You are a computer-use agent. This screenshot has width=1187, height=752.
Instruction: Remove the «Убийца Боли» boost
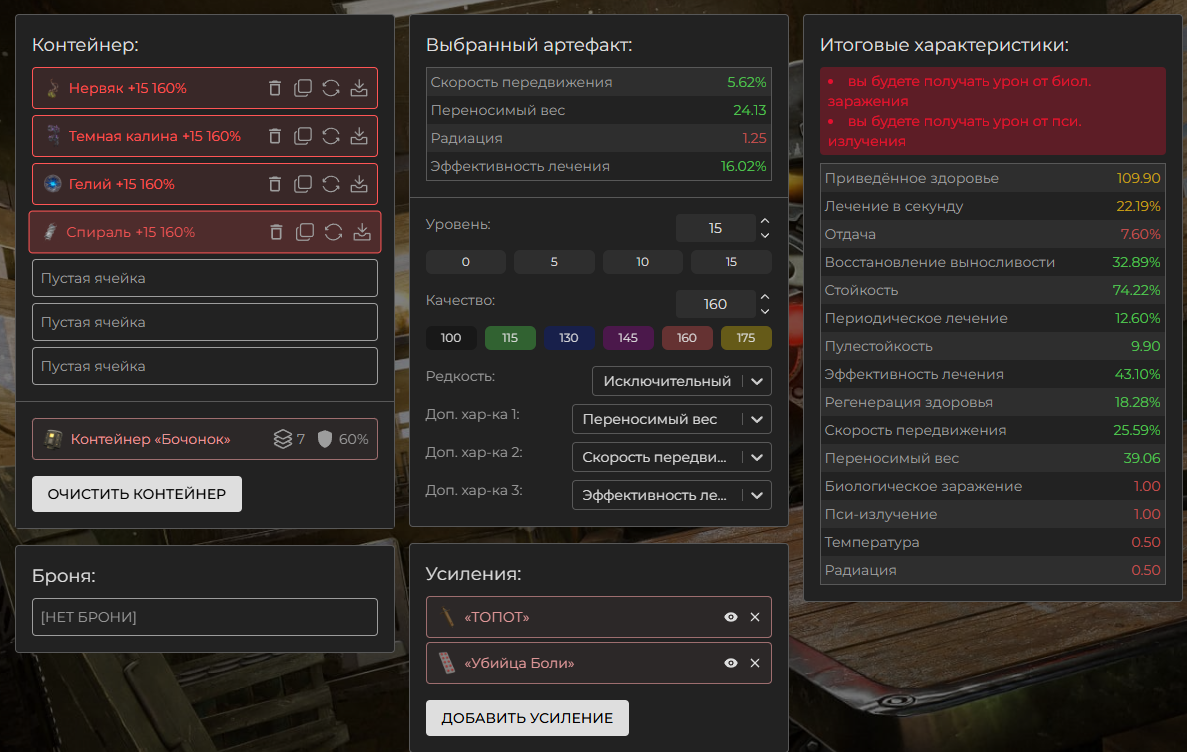[755, 663]
